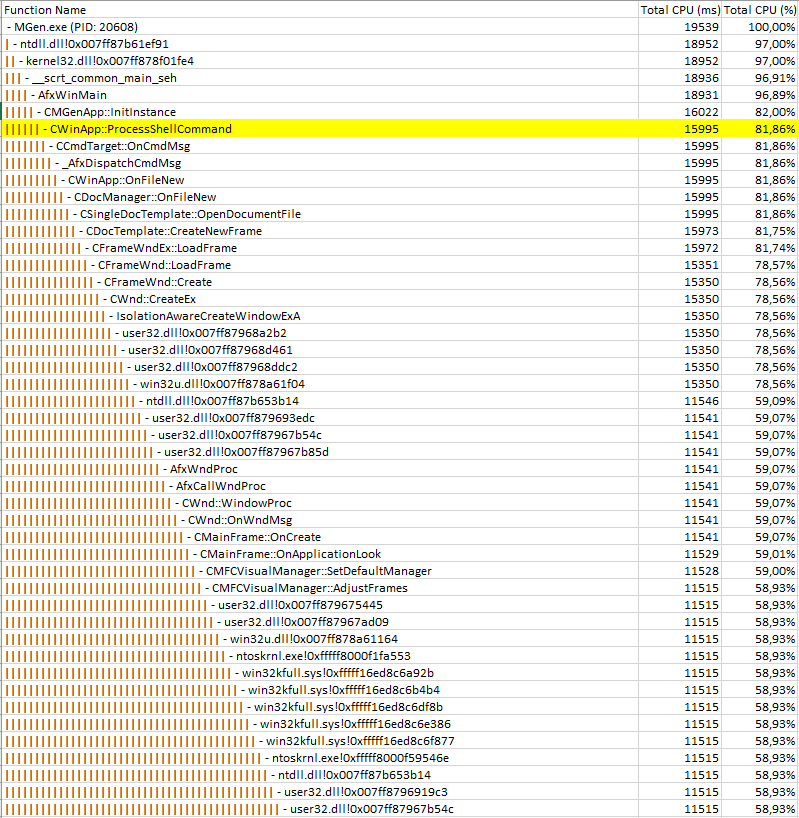Select the user32.dll!0x007ff879675445 row
This screenshot has width=799, height=818.
(400, 605)
